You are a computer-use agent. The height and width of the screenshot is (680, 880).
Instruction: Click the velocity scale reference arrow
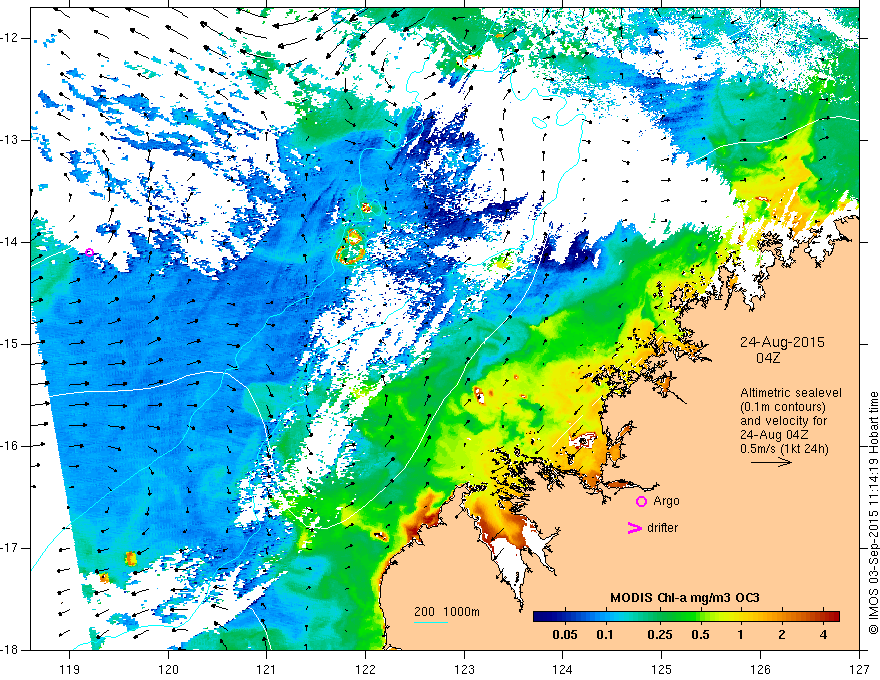771,462
